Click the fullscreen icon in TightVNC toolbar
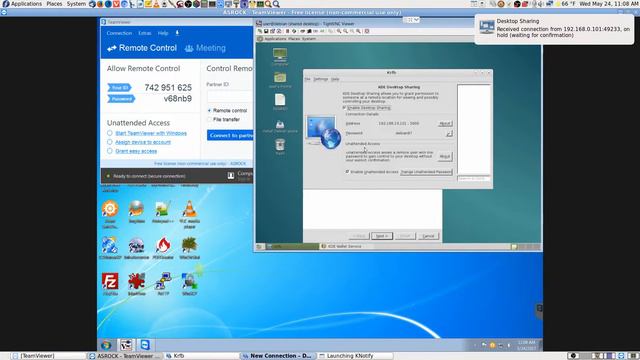The image size is (640, 360). click(367, 31)
